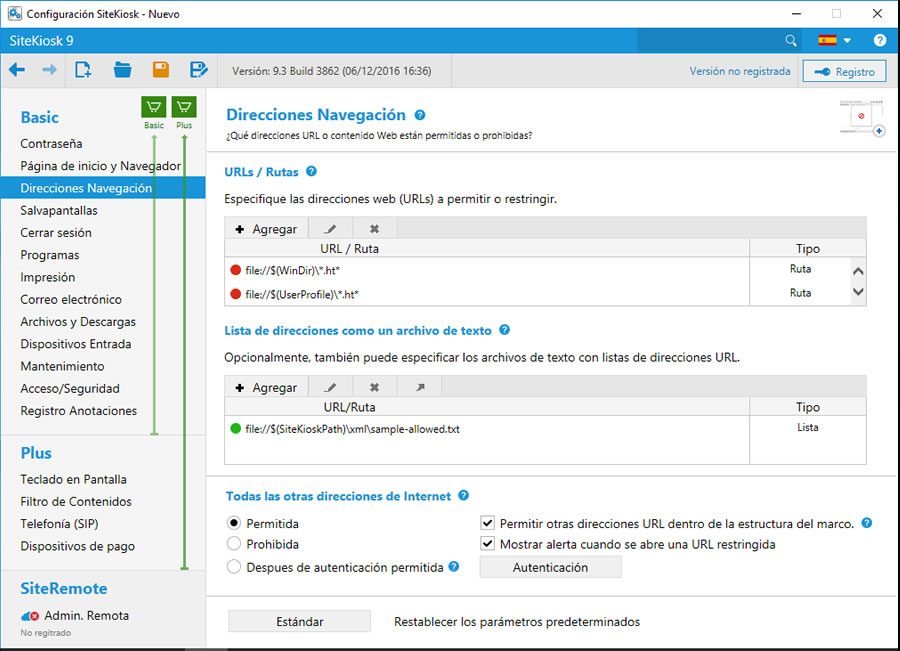Click open-file arrow icon in text list toolbar
This screenshot has height=651, width=900.
419,387
